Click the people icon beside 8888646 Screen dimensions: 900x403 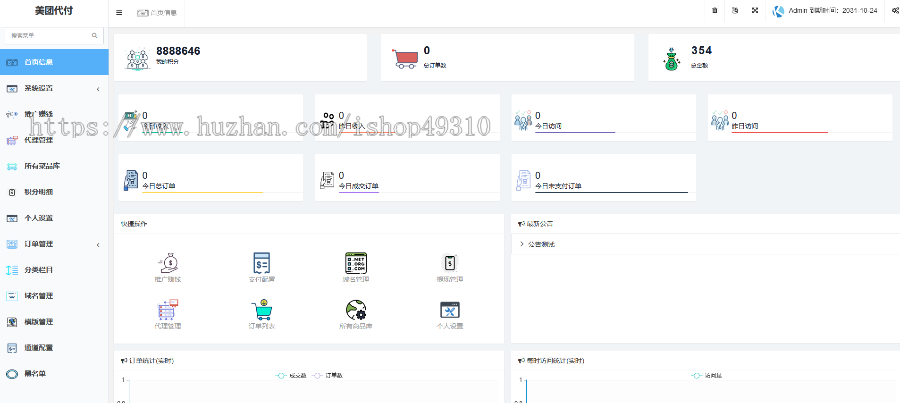point(138,59)
